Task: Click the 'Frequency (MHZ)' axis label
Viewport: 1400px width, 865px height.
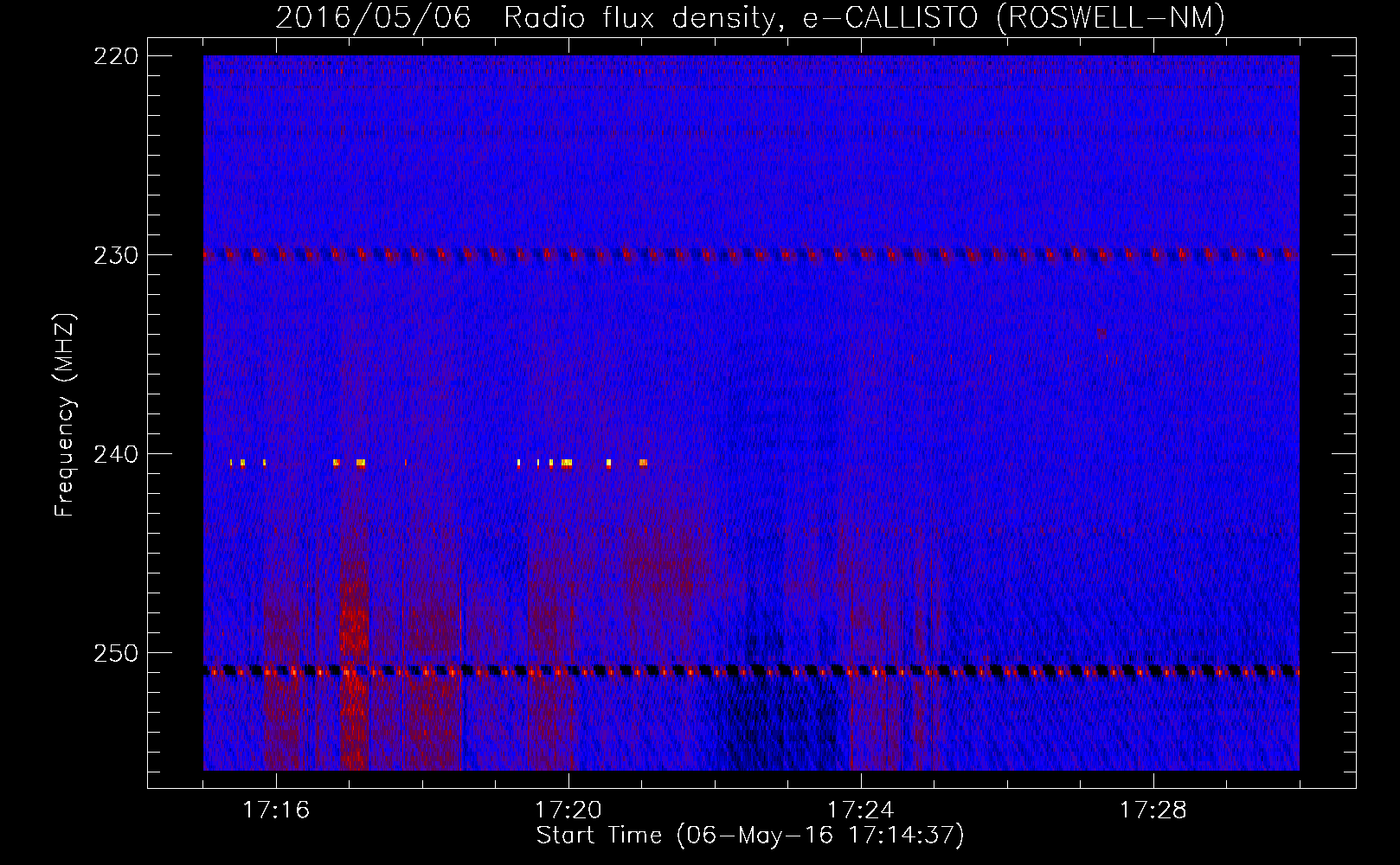Action: pos(65,414)
